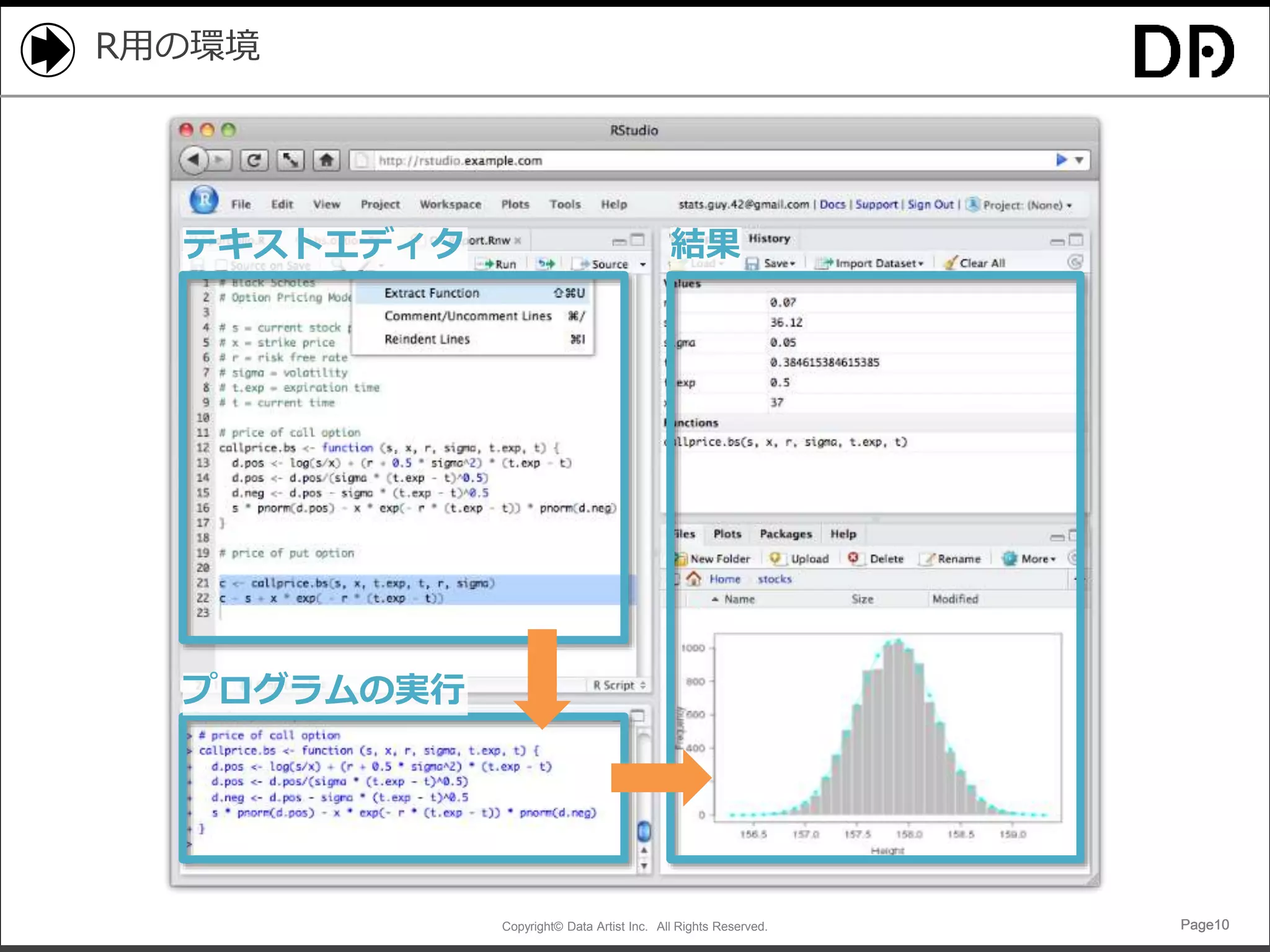Click the browser back arrow button
This screenshot has width=1270, height=952.
point(194,161)
